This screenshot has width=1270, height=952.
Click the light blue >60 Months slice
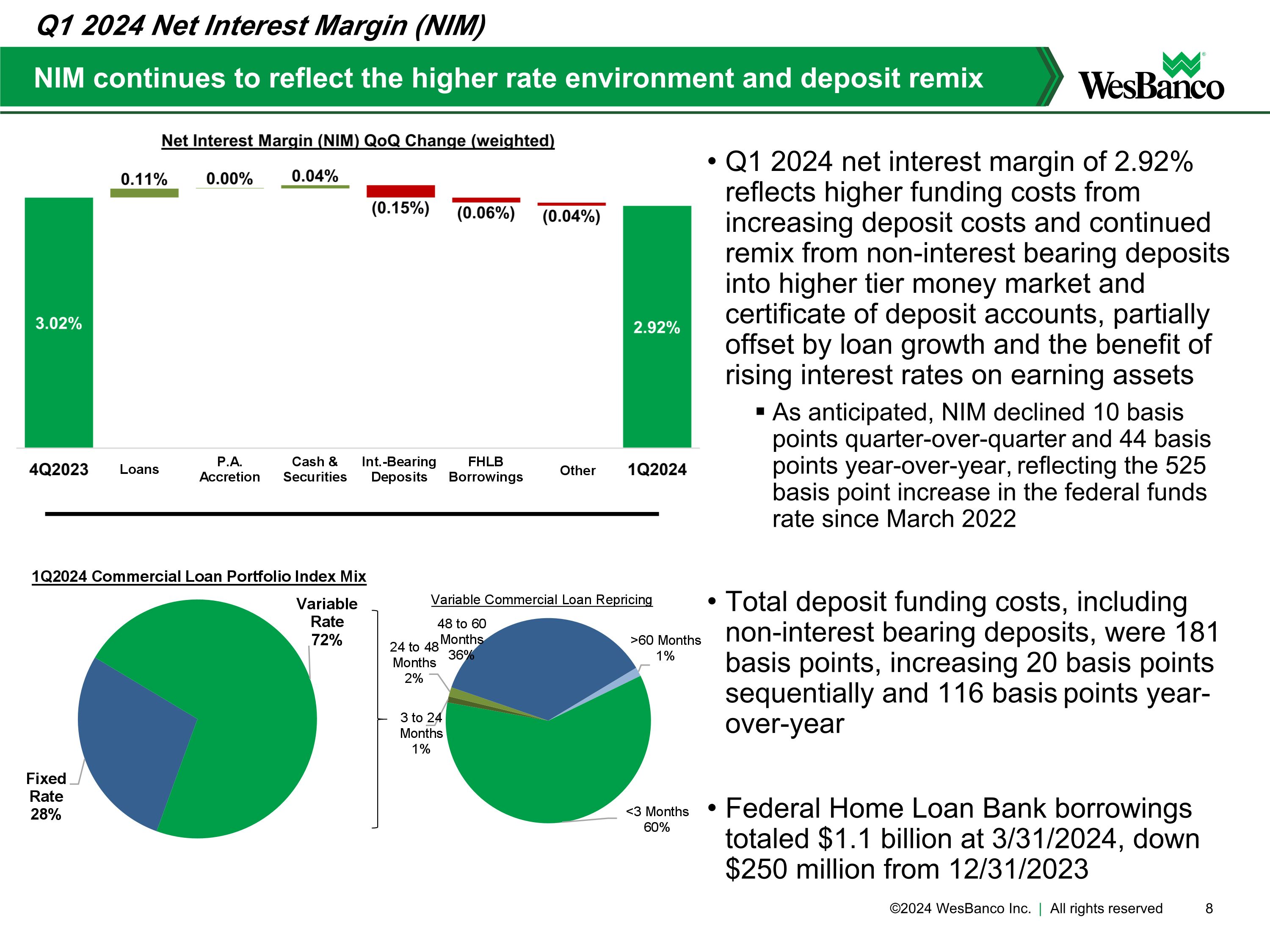(633, 674)
